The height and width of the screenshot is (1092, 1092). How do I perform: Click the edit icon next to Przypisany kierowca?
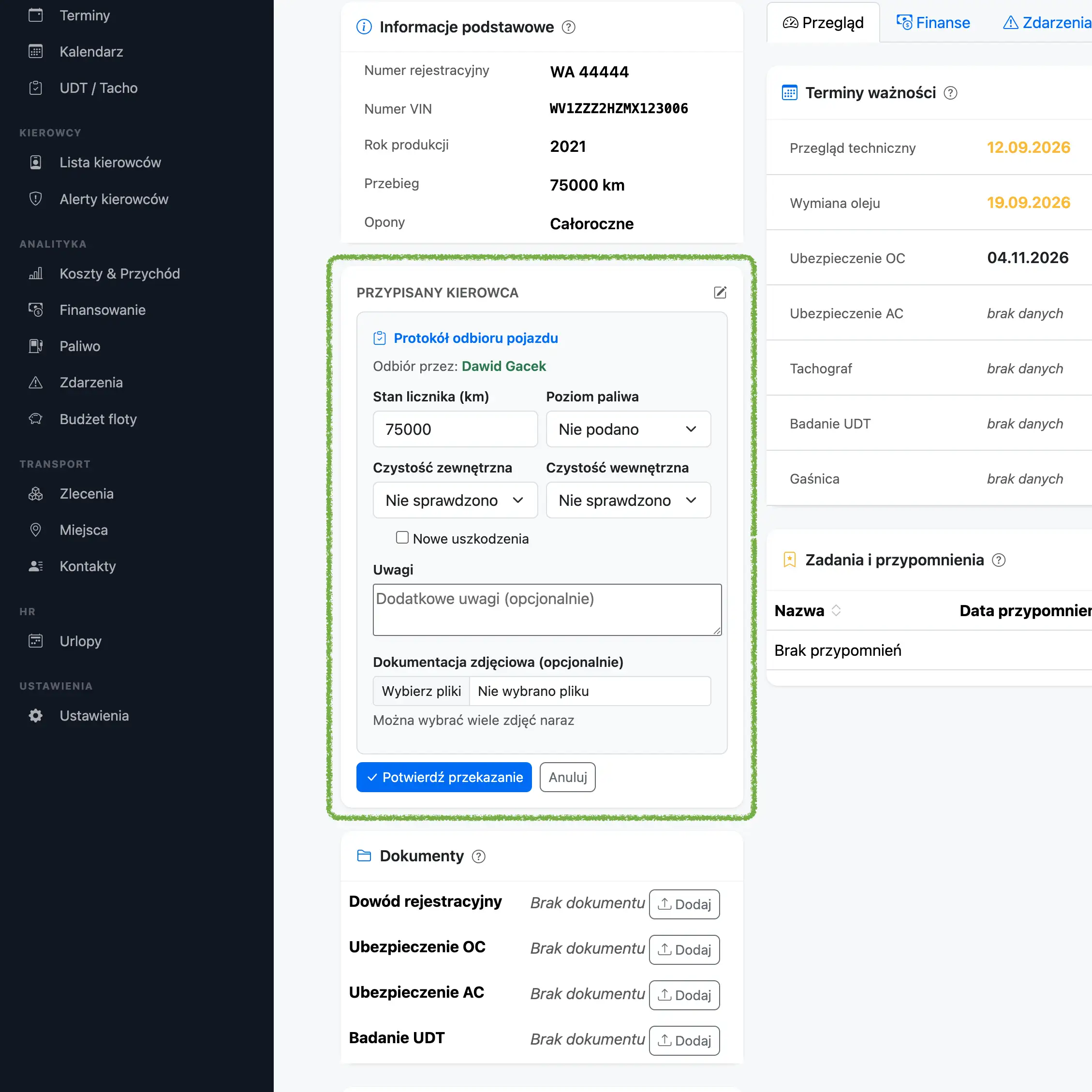720,292
